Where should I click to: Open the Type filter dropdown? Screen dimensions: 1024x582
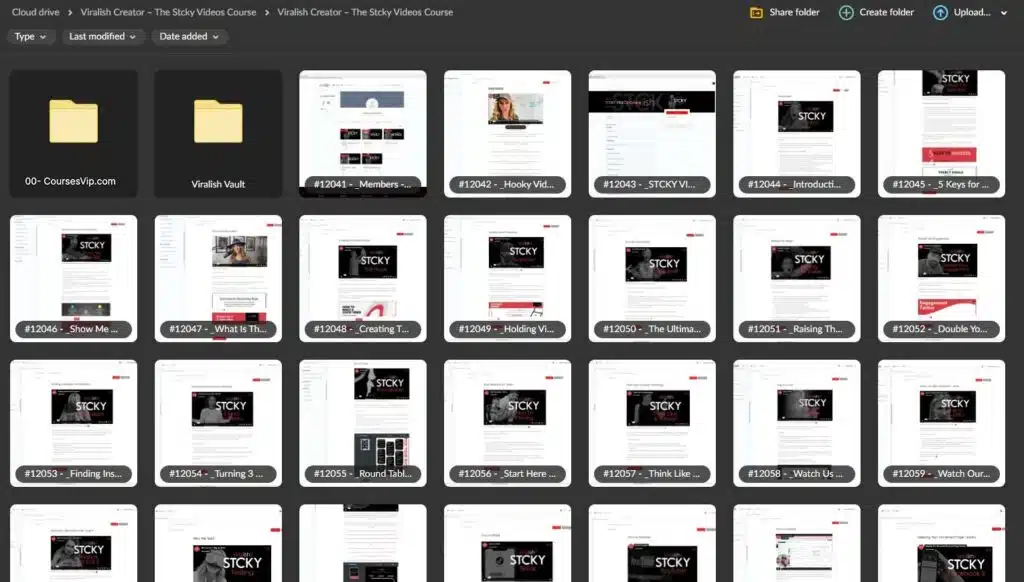[31, 37]
